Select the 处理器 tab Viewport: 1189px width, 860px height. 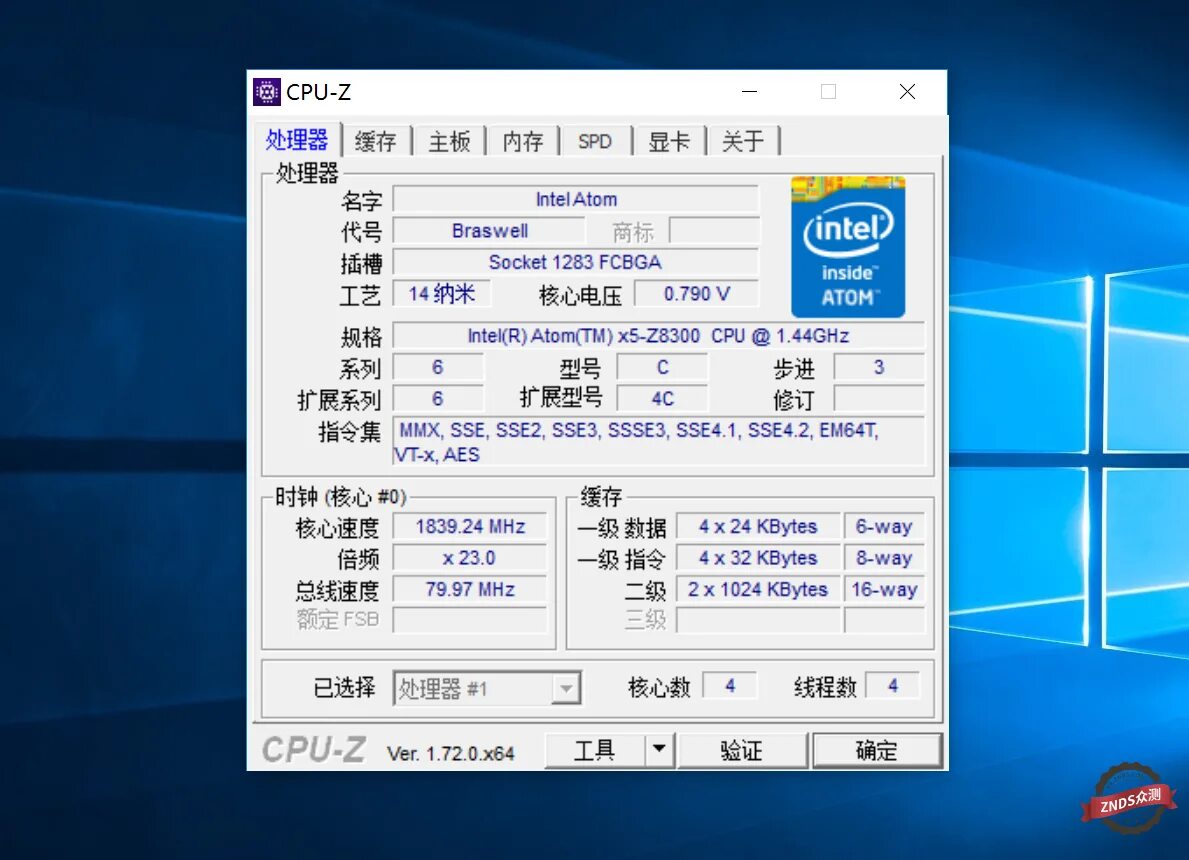point(296,140)
